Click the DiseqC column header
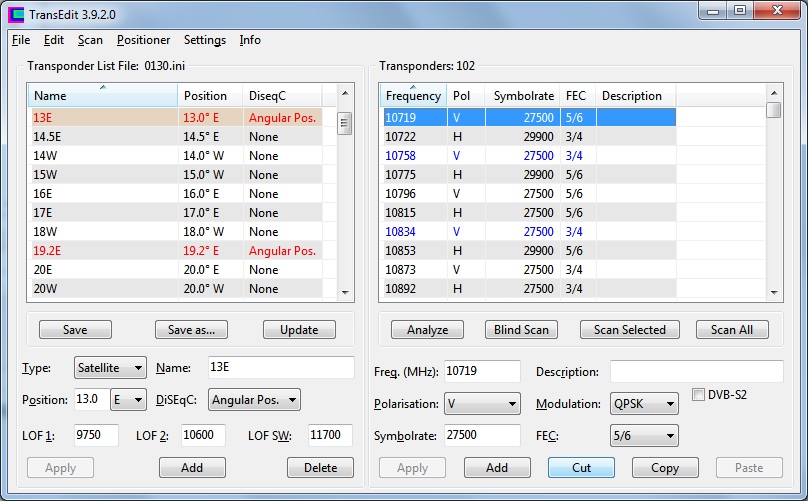 point(282,96)
